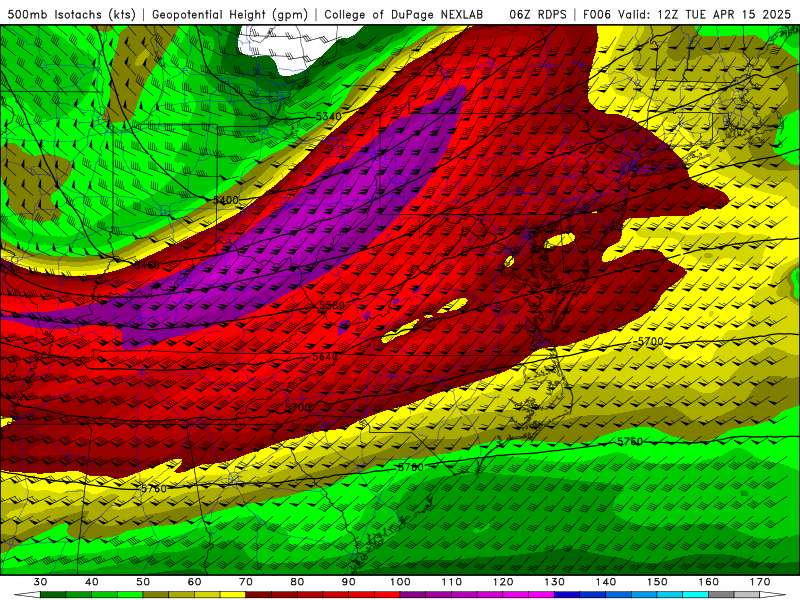Click the bright yellow 65-70 kt legend swatch

(x=233, y=595)
